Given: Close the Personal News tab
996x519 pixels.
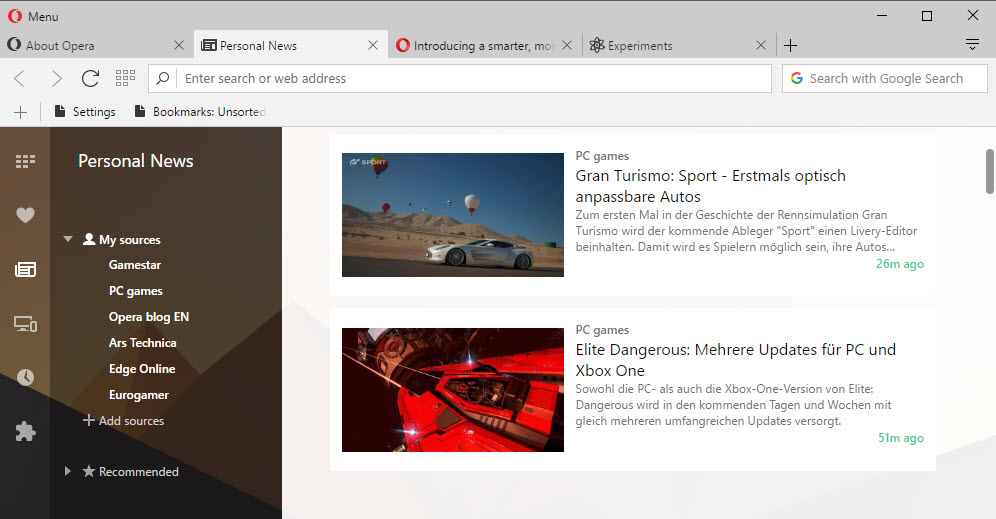Looking at the screenshot, I should (x=373, y=45).
